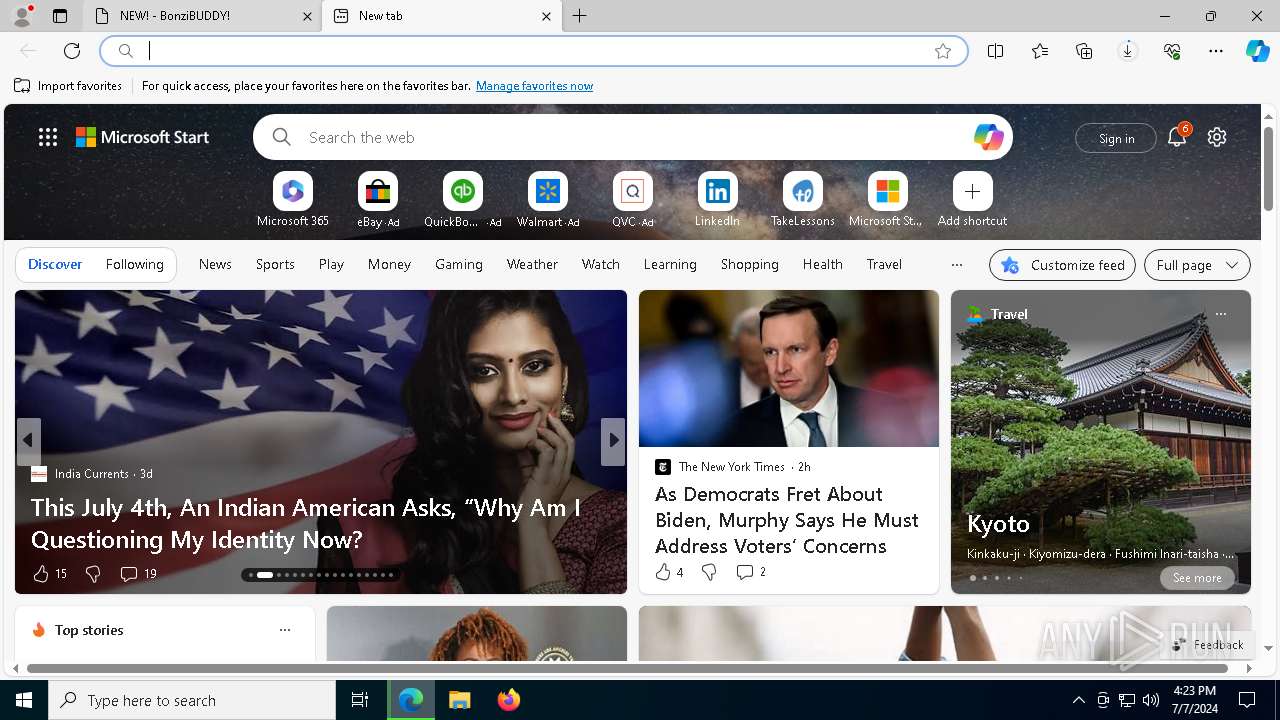1280x720 pixels.
Task: Open the profile icon in the title bar
Action: click(x=21, y=16)
